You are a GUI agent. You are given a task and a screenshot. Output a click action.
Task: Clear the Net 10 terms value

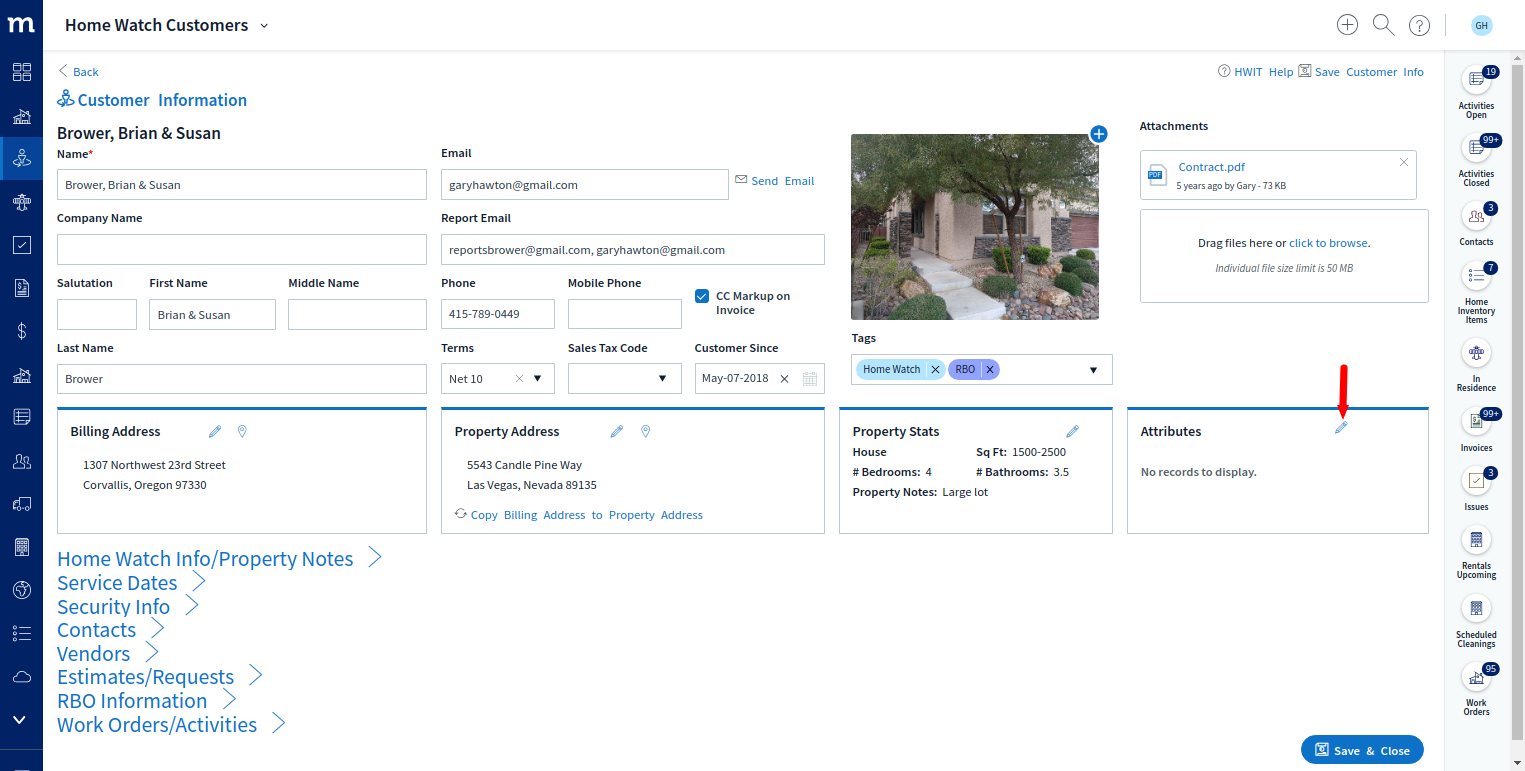tap(519, 379)
